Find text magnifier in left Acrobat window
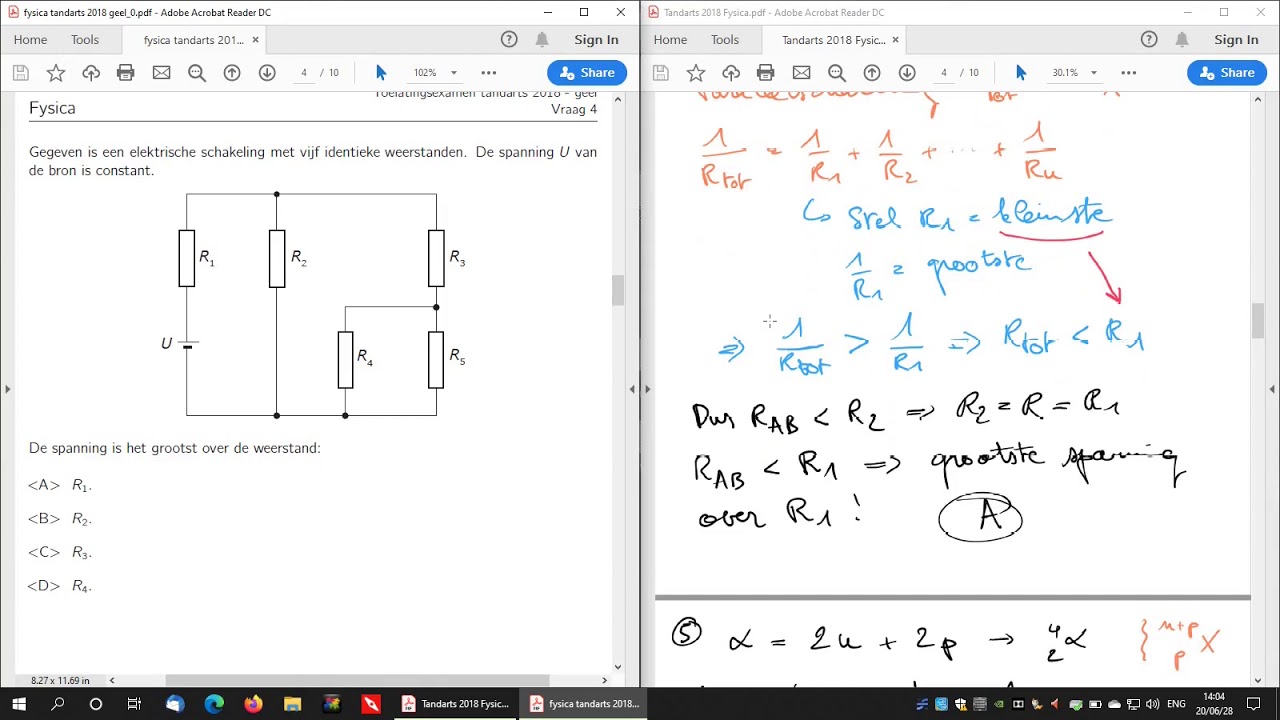The height and width of the screenshot is (720, 1280). (x=197, y=73)
